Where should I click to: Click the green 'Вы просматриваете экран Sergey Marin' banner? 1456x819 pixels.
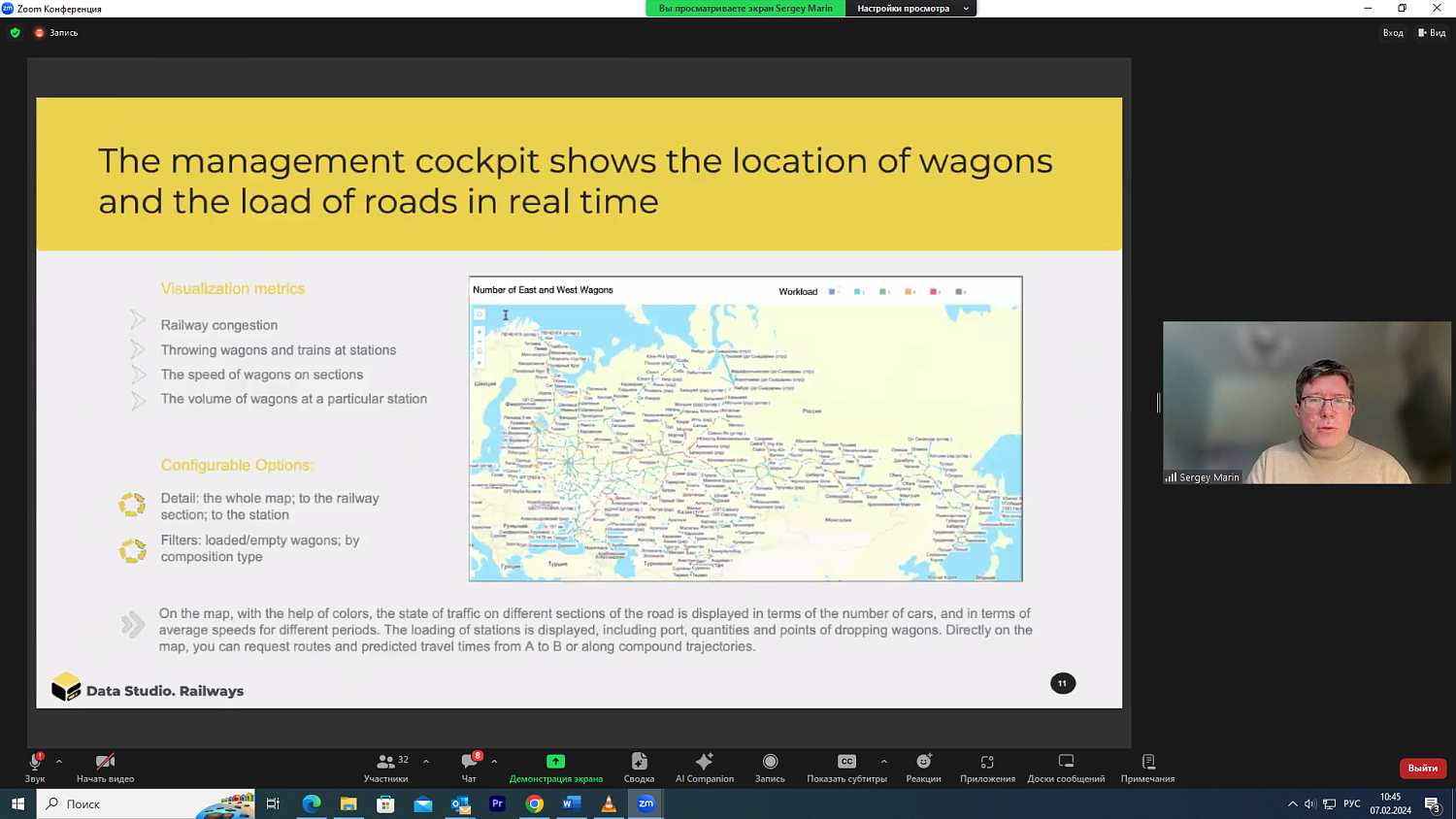point(745,8)
